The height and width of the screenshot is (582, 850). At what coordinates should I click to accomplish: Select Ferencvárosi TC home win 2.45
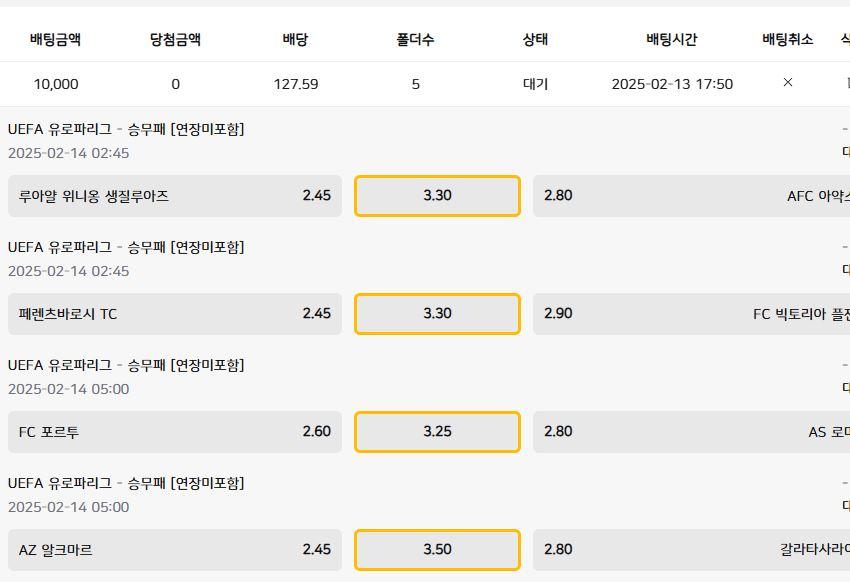pos(175,314)
